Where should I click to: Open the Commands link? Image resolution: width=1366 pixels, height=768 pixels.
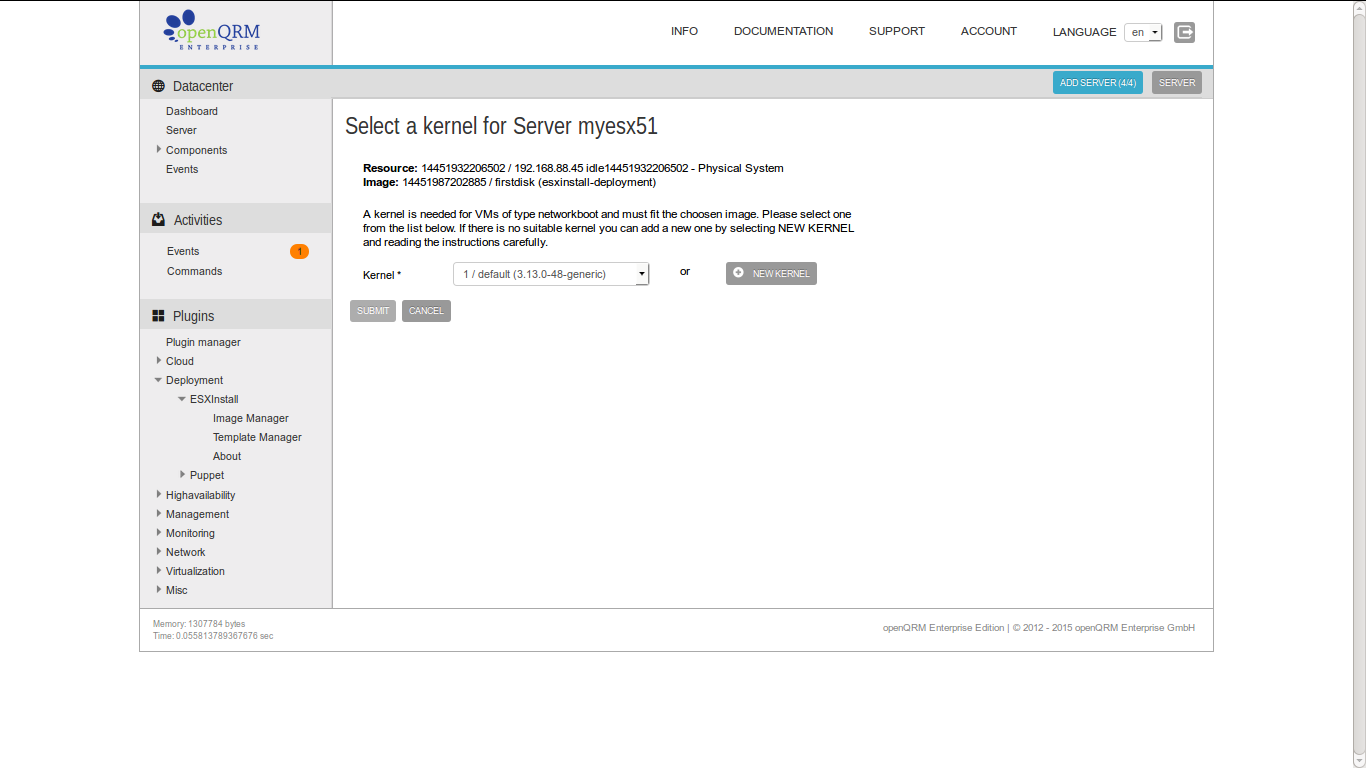(x=195, y=271)
